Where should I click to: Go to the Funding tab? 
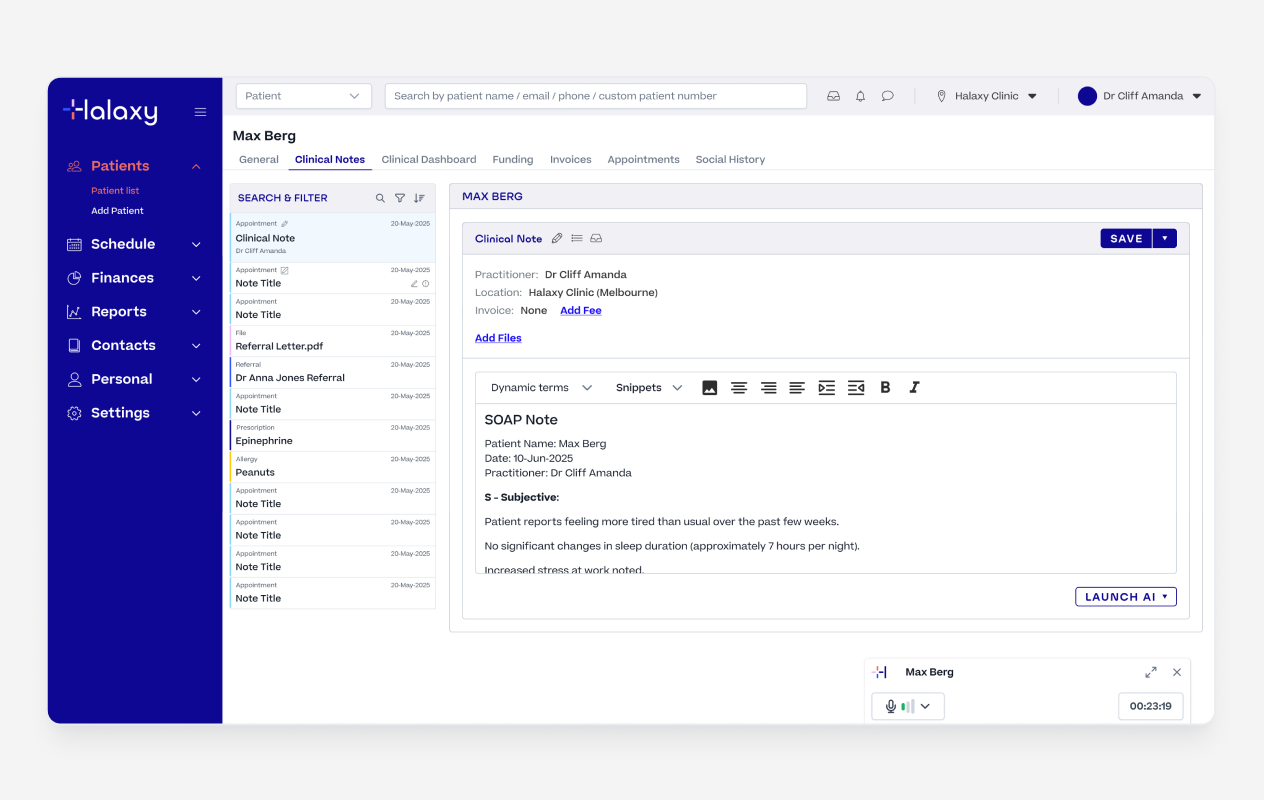(x=513, y=159)
